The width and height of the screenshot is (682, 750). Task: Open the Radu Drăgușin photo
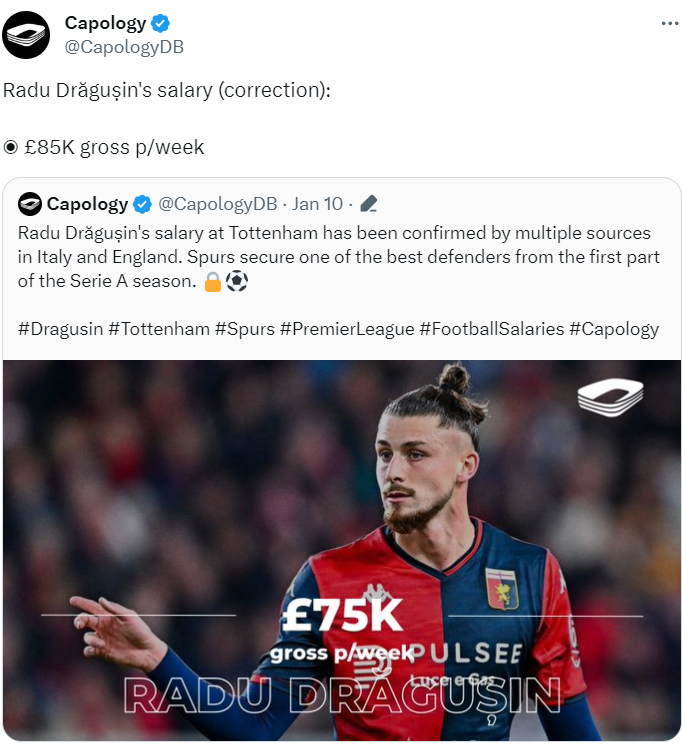341,551
